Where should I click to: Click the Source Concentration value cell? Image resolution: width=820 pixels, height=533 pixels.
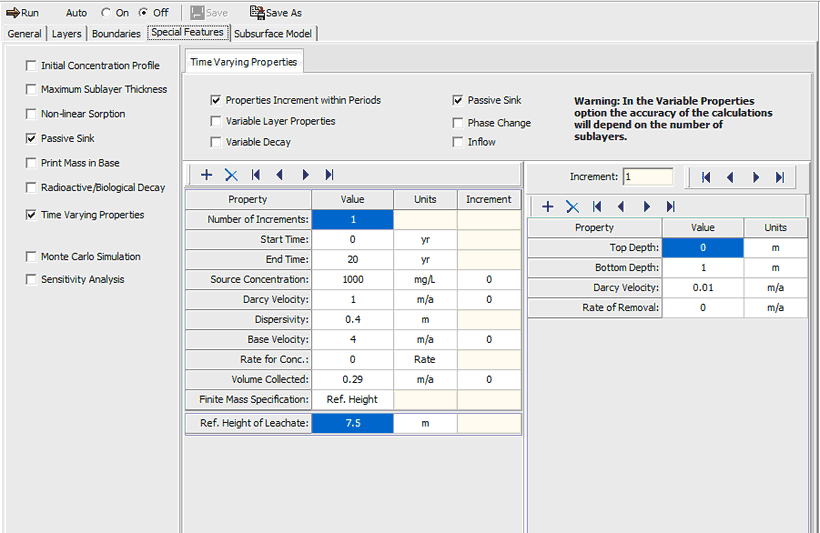click(x=352, y=279)
